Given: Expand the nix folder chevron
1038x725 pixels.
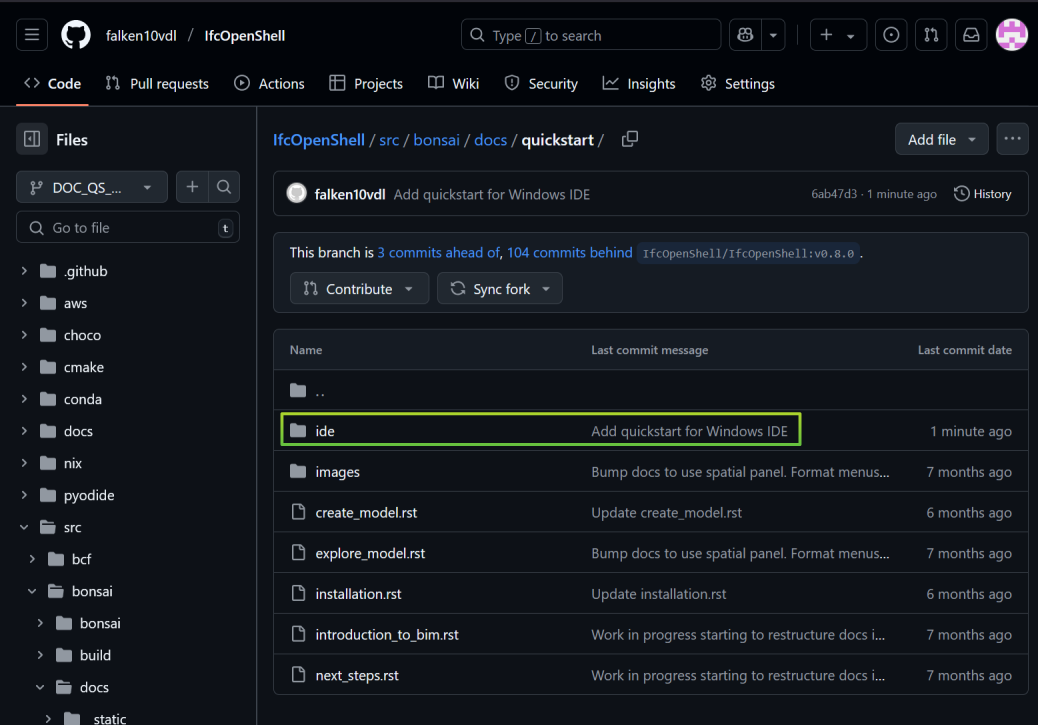Looking at the screenshot, I should pyautogui.click(x=24, y=463).
